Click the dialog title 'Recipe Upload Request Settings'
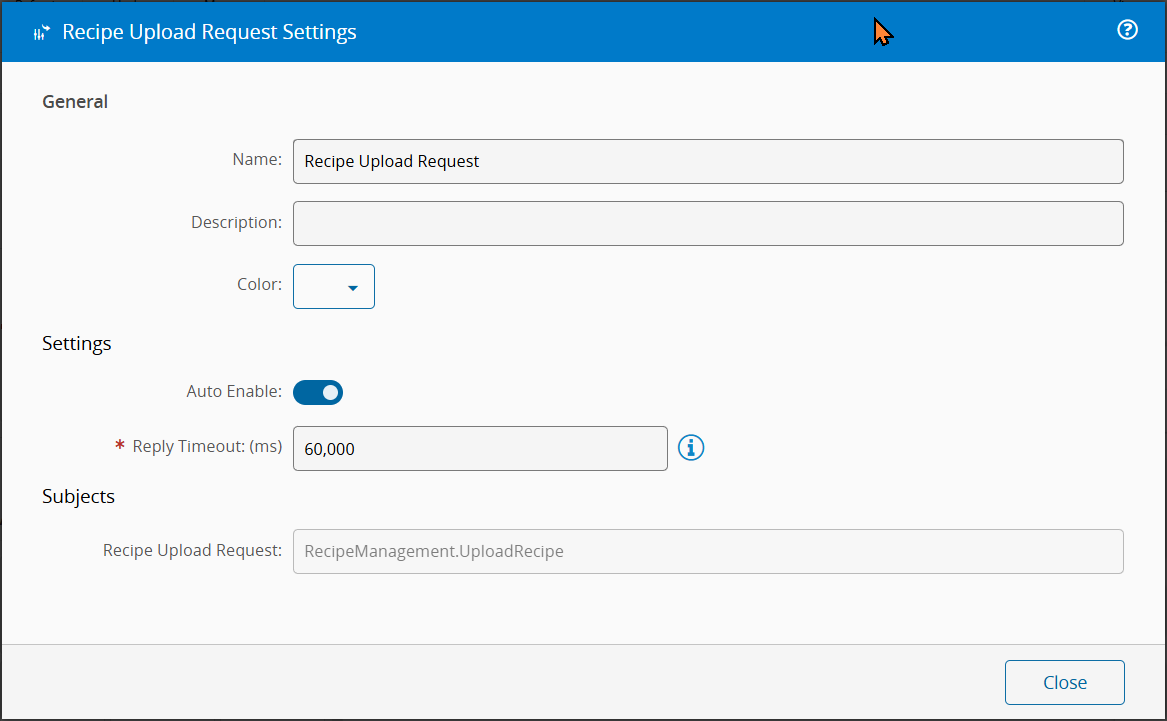1167x721 pixels. pos(209,32)
